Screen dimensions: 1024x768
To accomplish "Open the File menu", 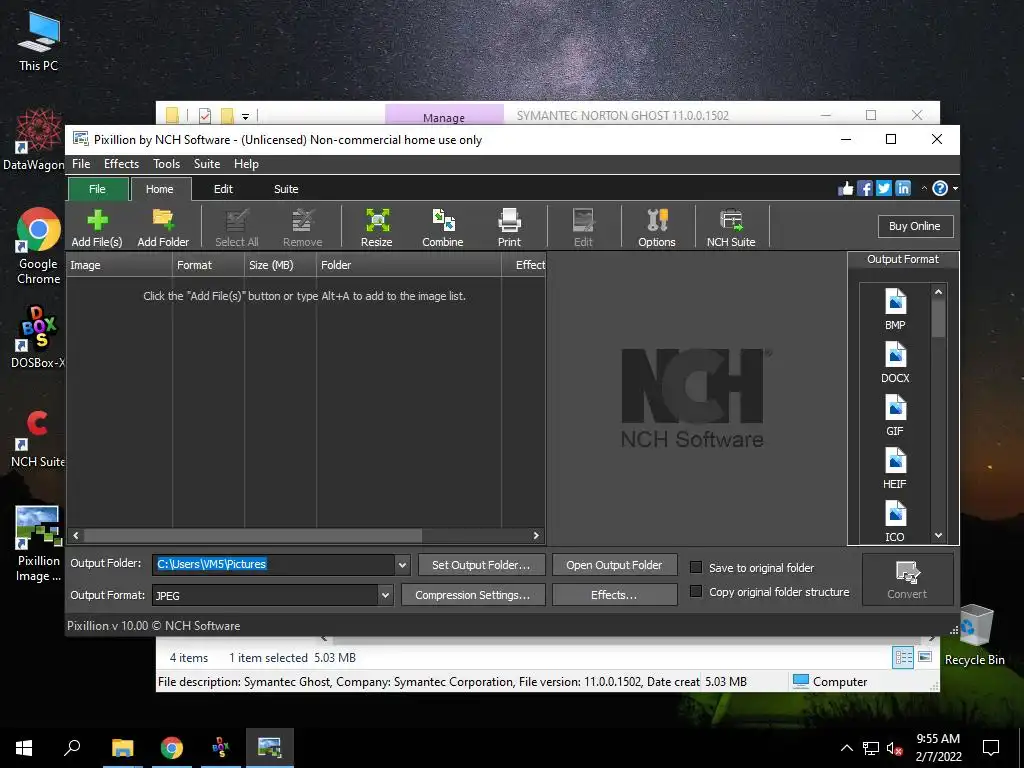I will point(81,164).
